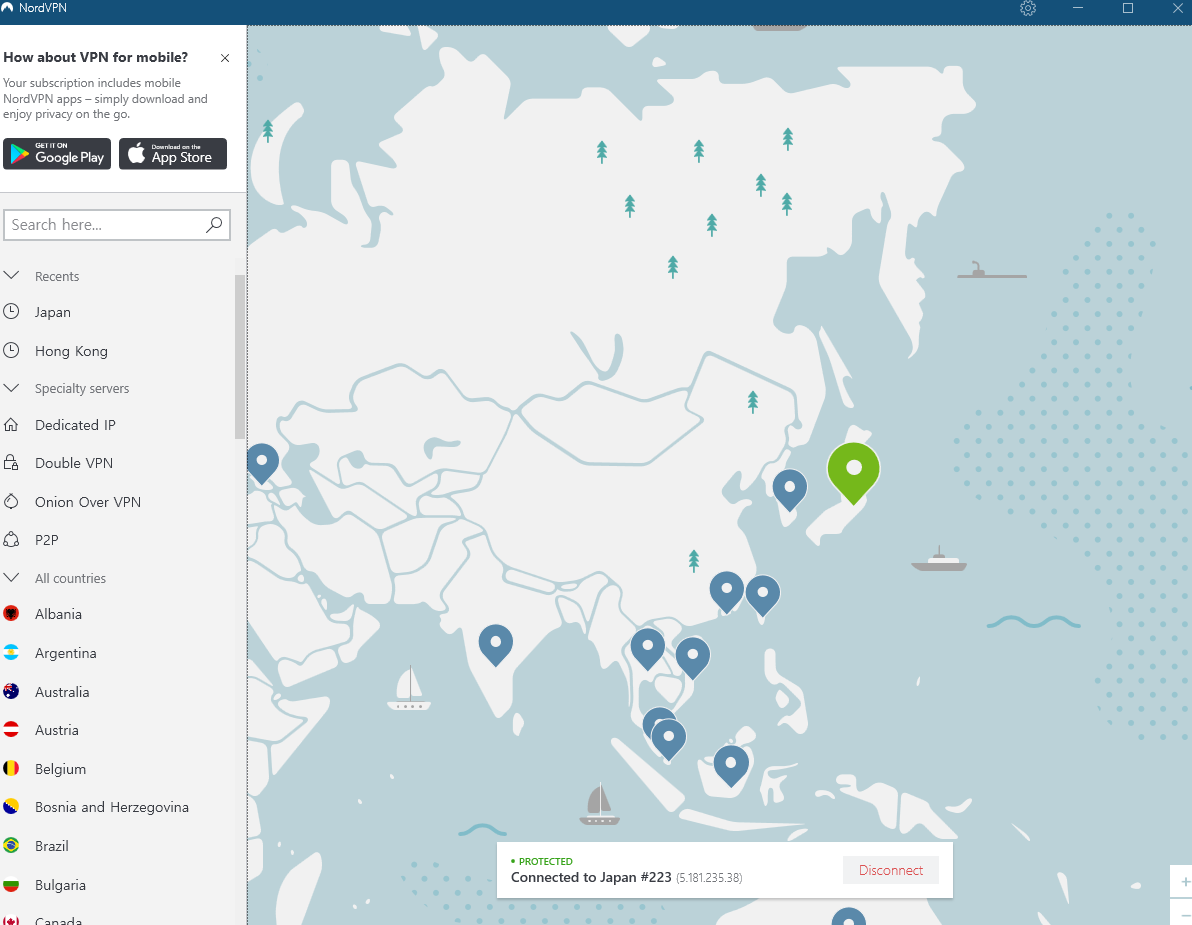Open the App Store download badge
The image size is (1192, 925).
[x=173, y=154]
